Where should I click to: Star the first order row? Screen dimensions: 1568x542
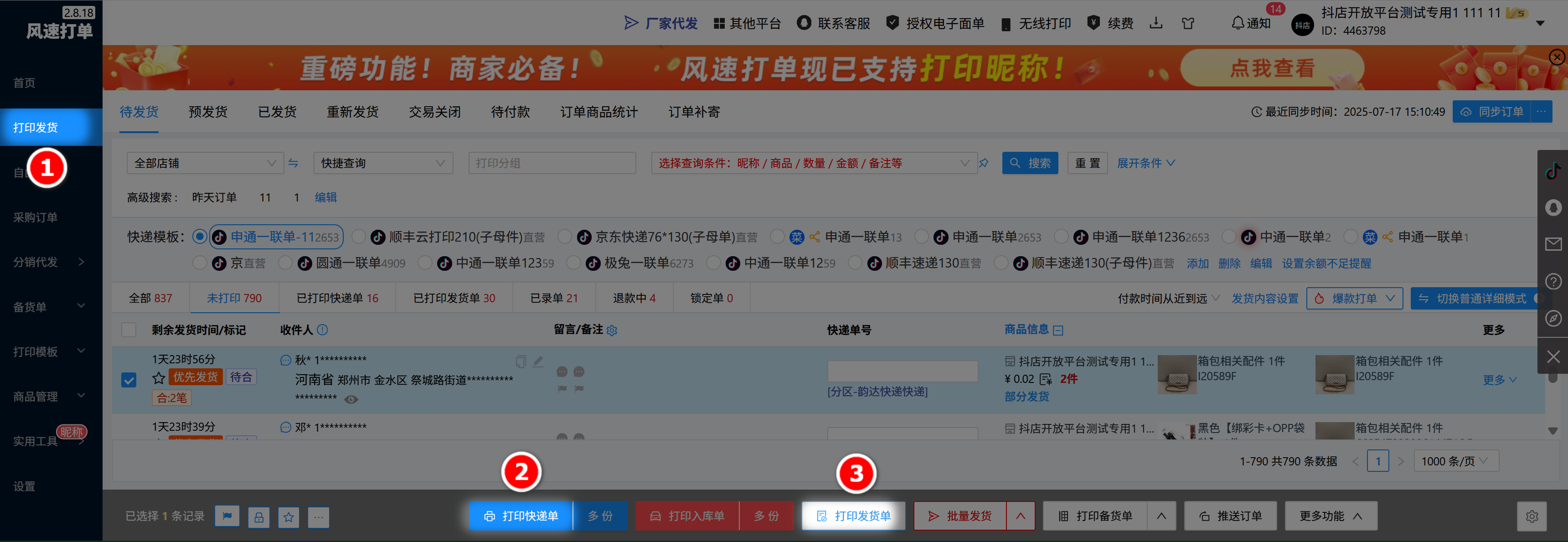click(x=159, y=377)
